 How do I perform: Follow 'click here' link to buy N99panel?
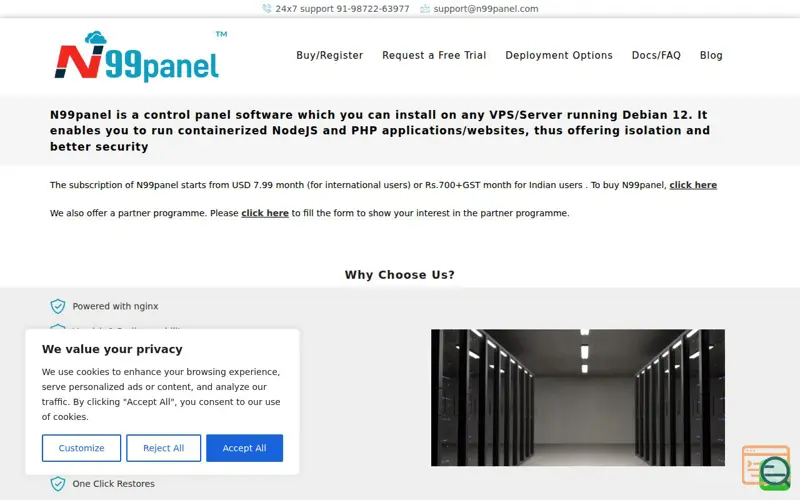click(693, 185)
